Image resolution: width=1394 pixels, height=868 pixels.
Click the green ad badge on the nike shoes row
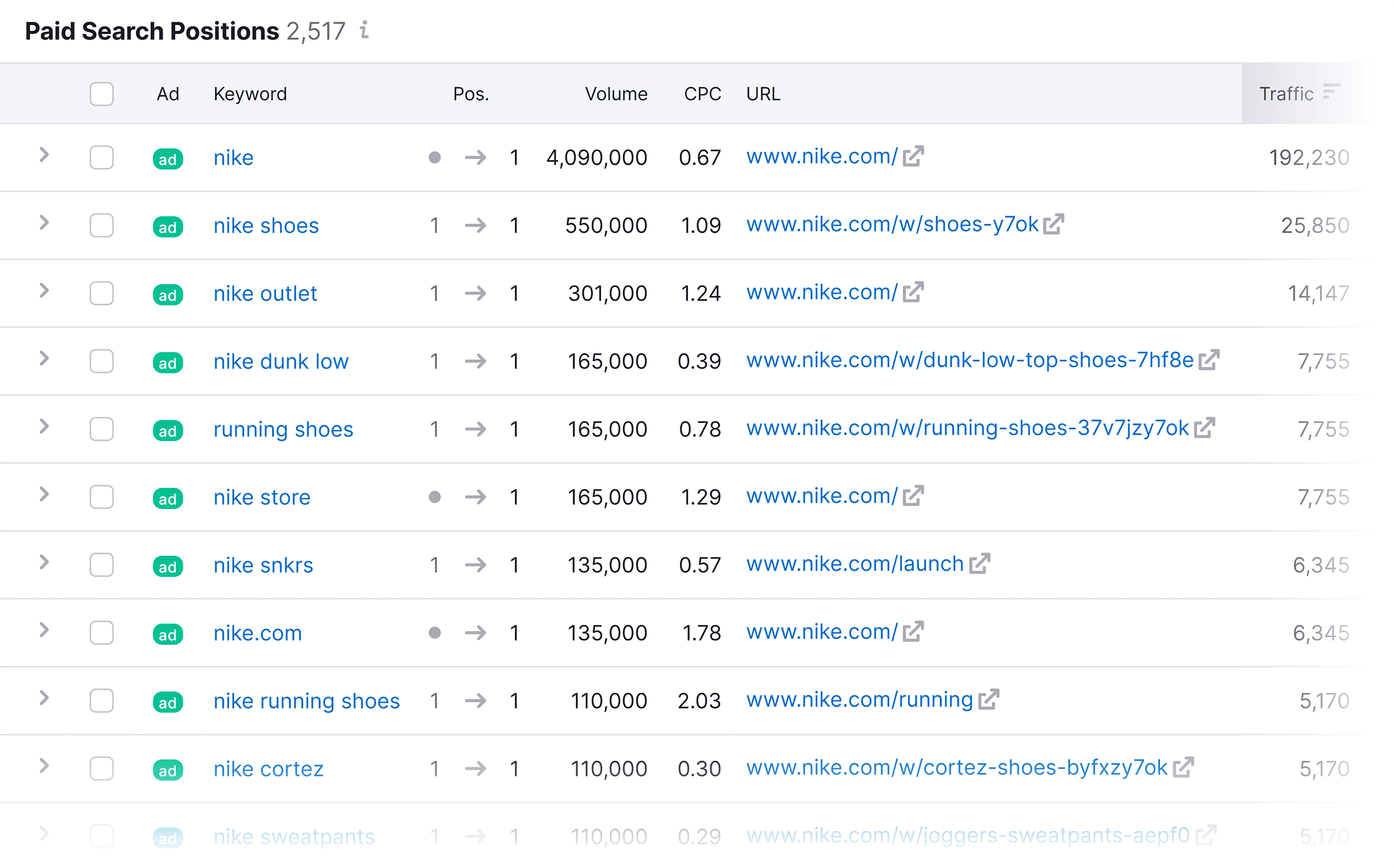coord(167,227)
